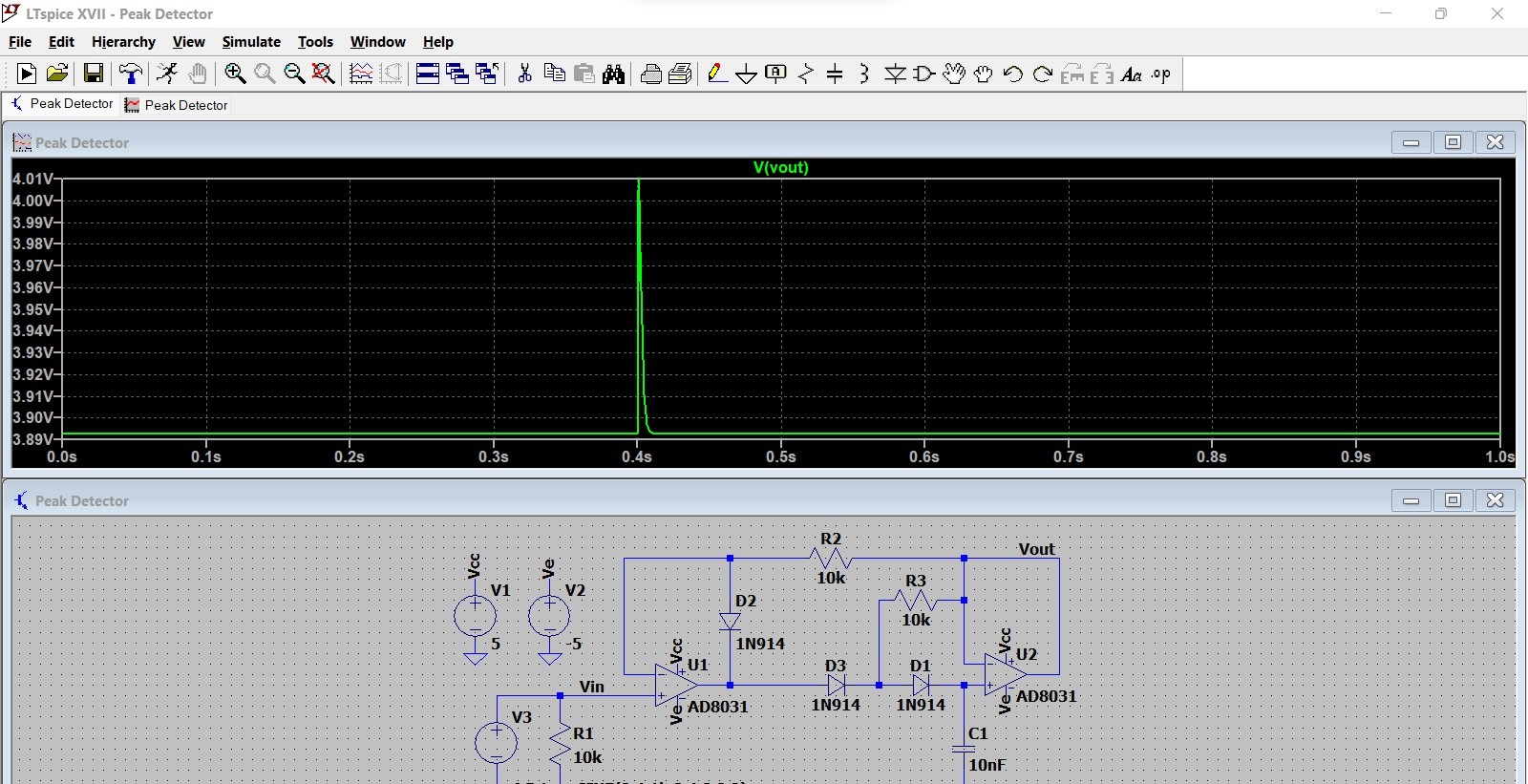Save the schematic with the floppy disk icon
This screenshot has width=1528, height=784.
[x=94, y=74]
